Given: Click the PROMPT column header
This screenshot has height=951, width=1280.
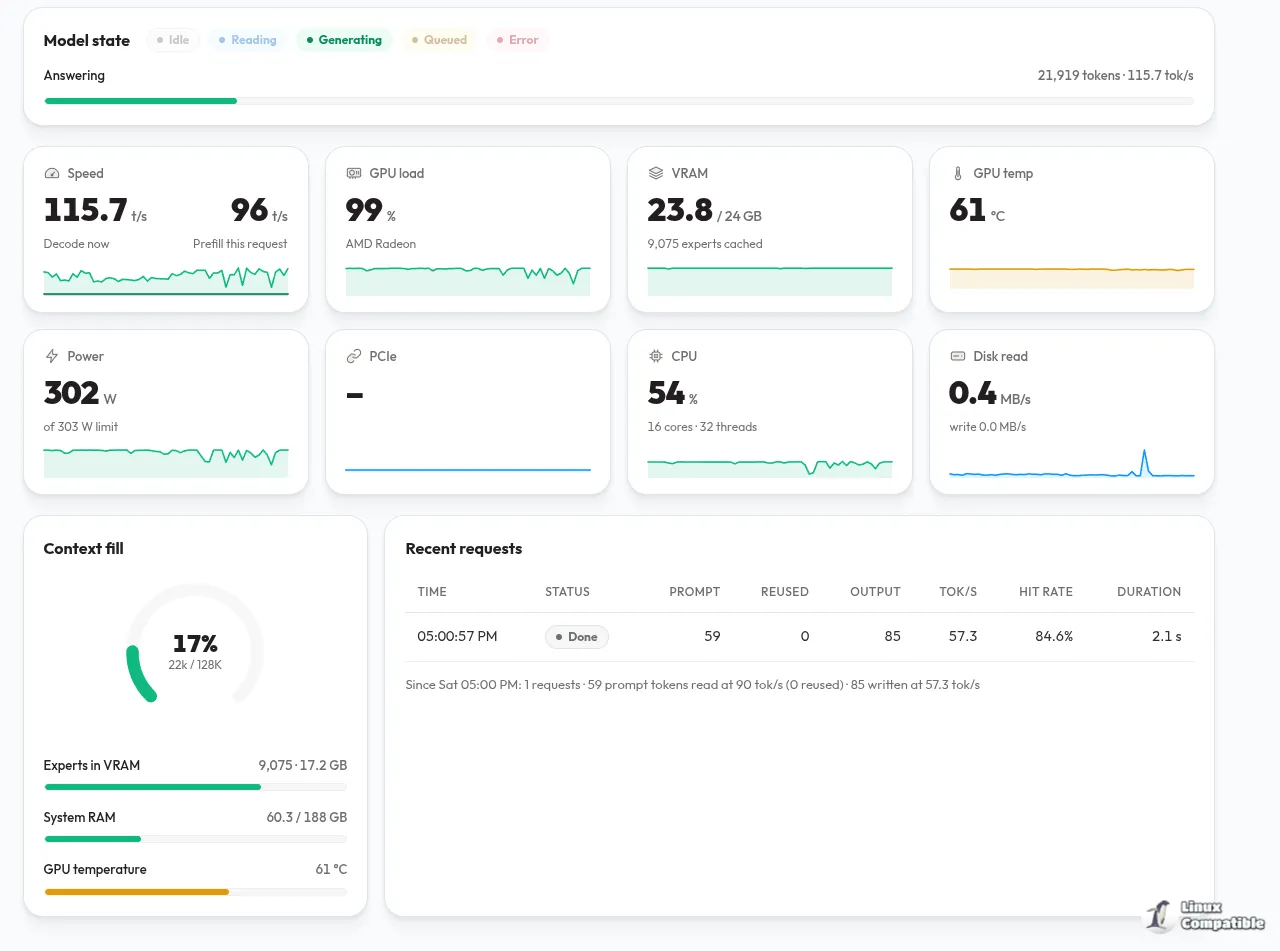Looking at the screenshot, I should [x=694, y=592].
